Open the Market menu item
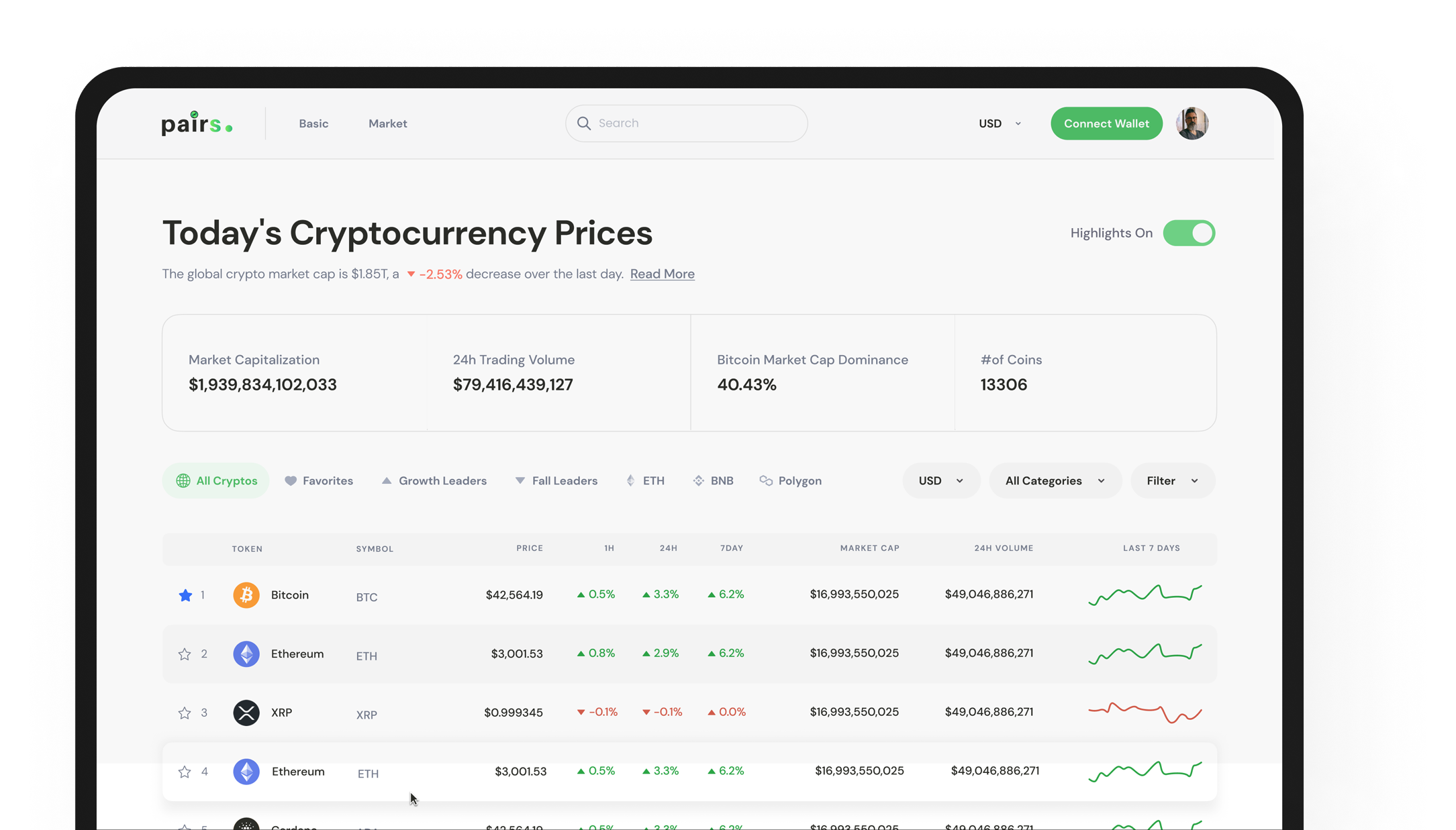Image resolution: width=1456 pixels, height=830 pixels. pos(387,123)
